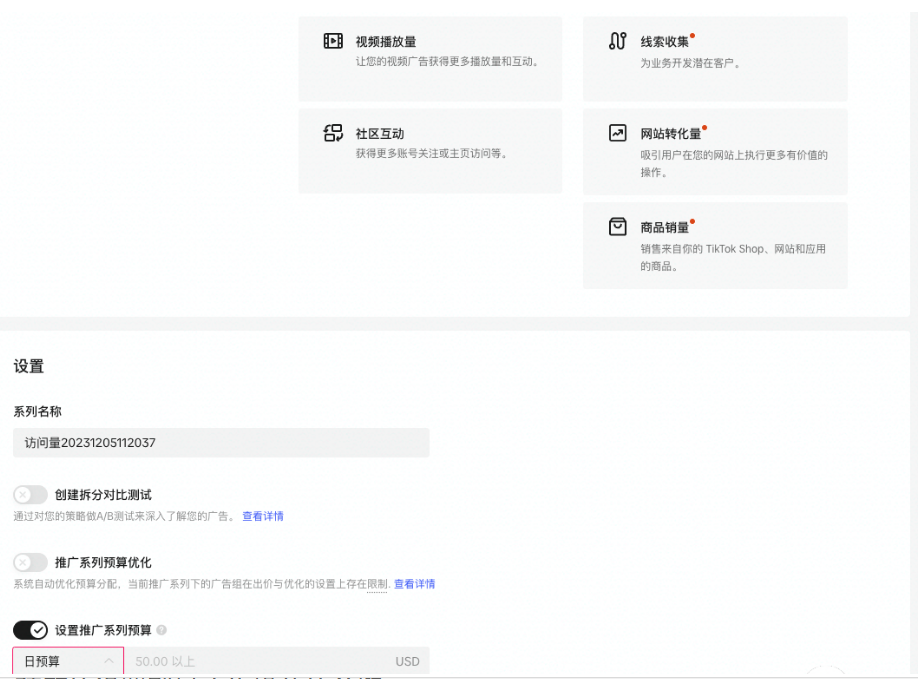This screenshot has width=918, height=679.
Task: Click the underlined 限制 text
Action: pos(377,584)
